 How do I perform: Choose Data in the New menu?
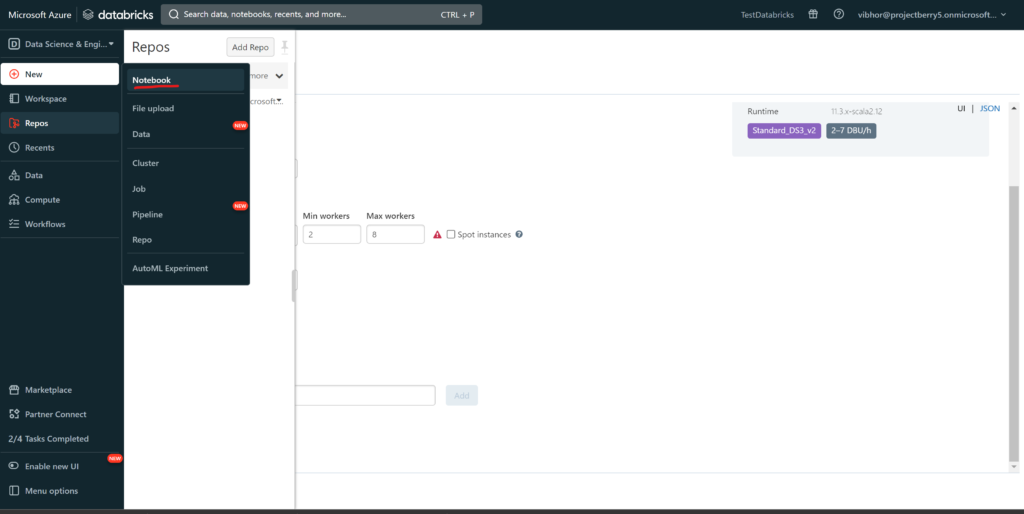pyautogui.click(x=185, y=134)
